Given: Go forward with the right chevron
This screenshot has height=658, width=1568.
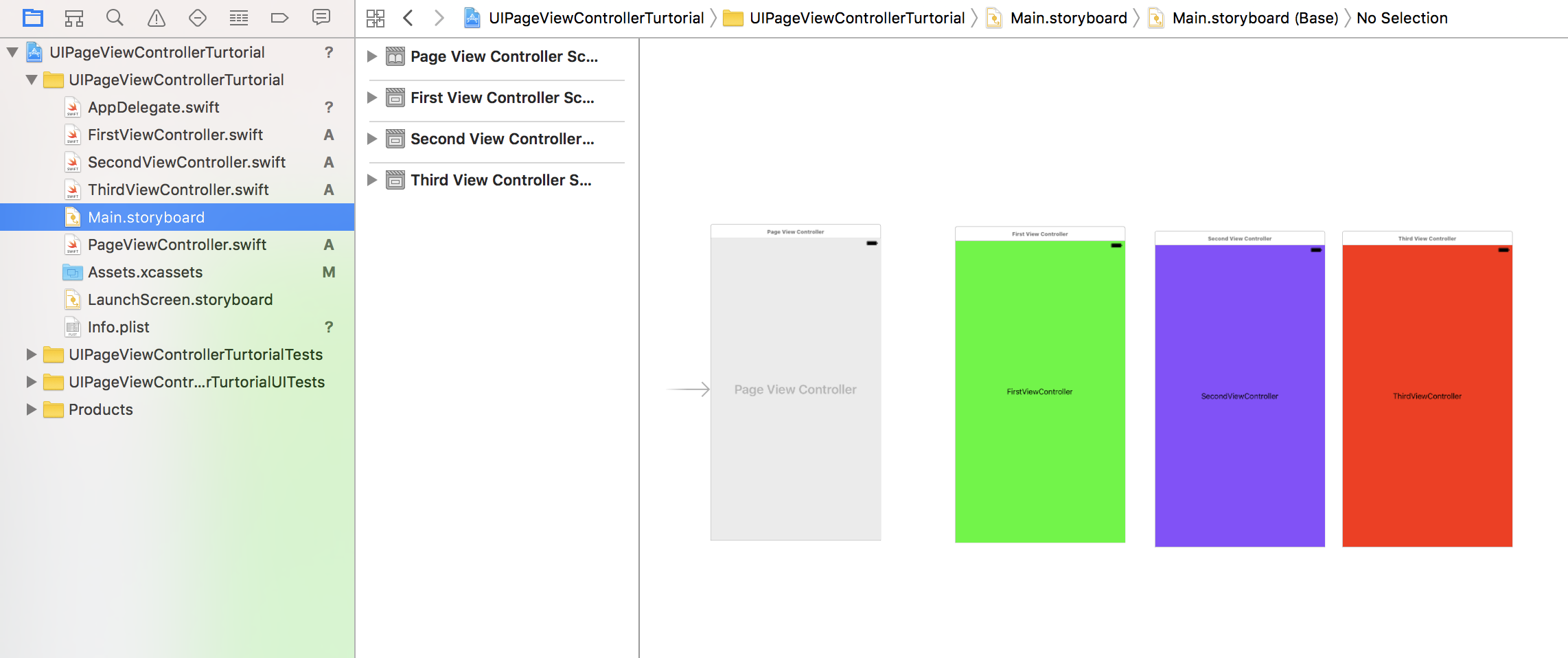Looking at the screenshot, I should 439,18.
